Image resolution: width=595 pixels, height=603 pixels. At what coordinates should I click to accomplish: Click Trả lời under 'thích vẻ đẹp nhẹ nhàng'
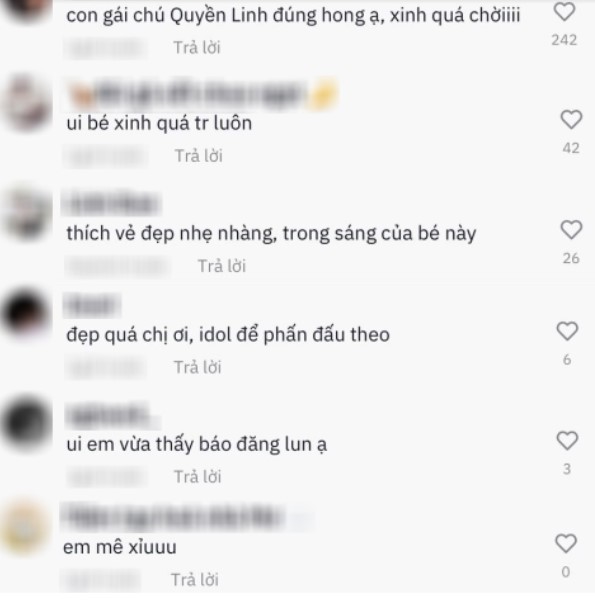222,266
